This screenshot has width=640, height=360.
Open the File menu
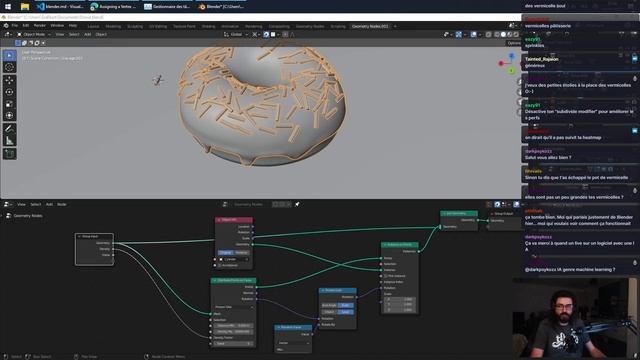15,26
